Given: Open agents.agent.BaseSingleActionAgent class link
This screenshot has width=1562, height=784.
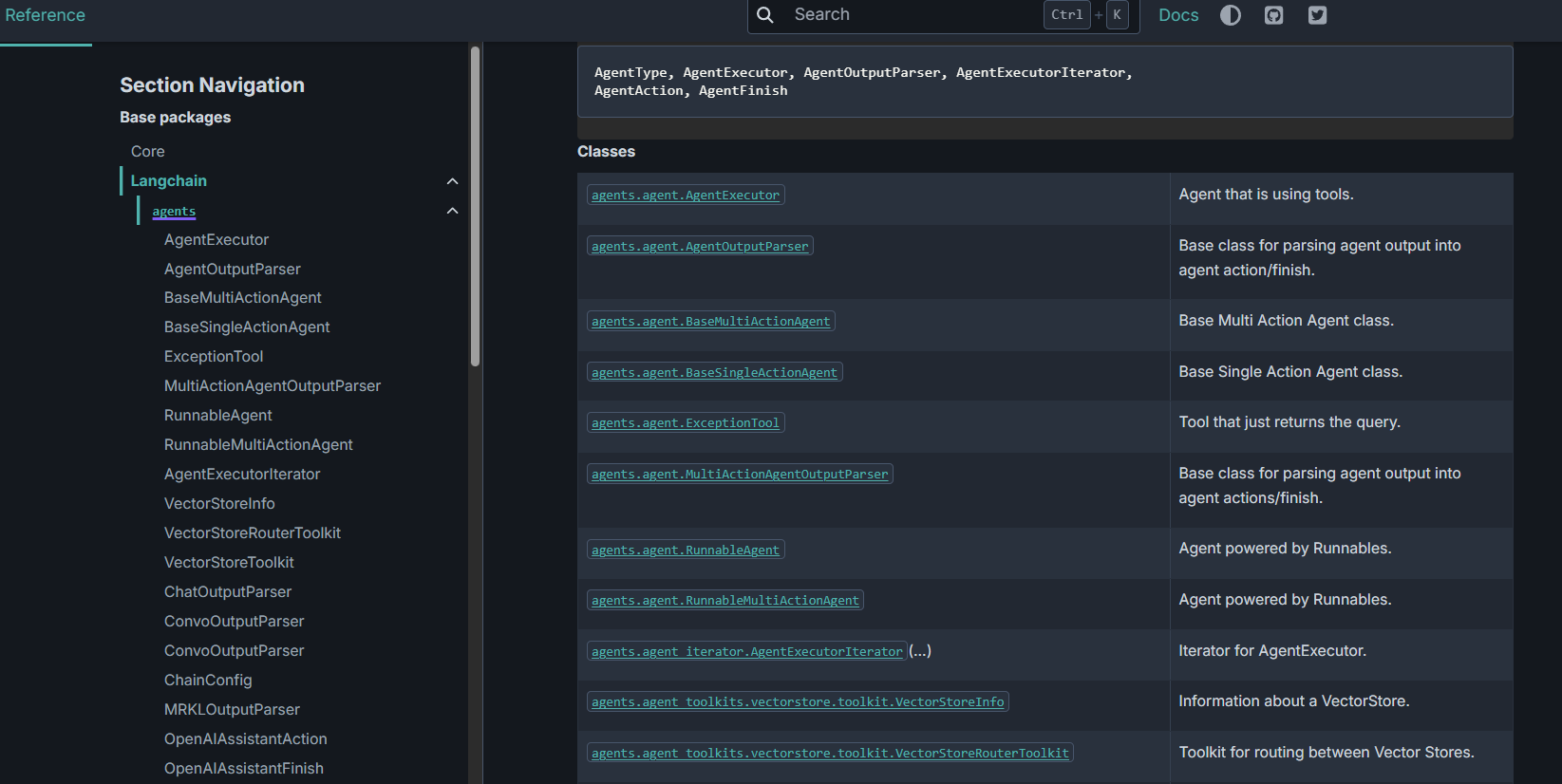Looking at the screenshot, I should pos(715,373).
